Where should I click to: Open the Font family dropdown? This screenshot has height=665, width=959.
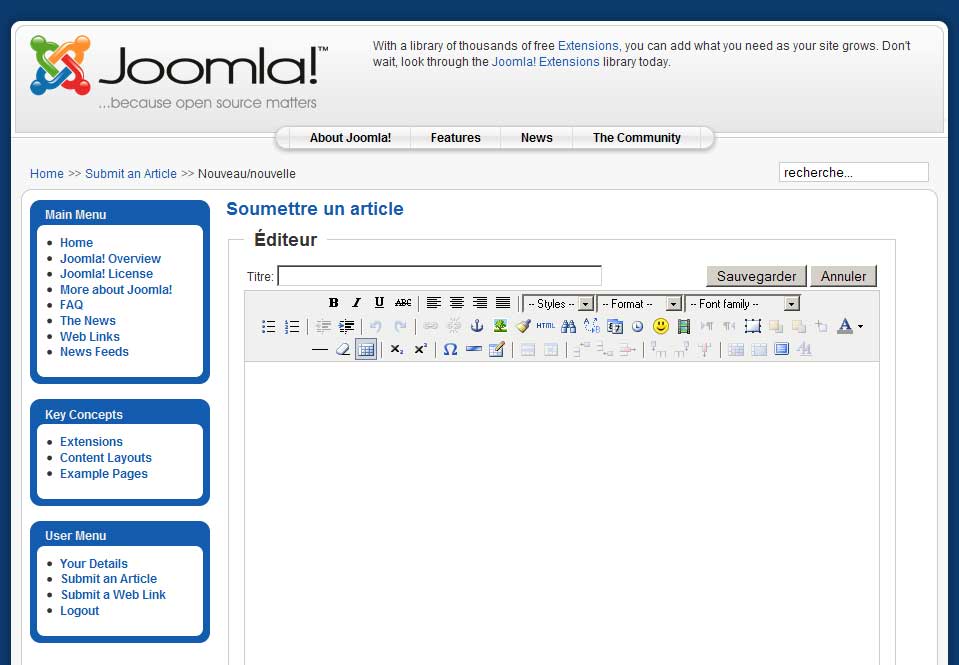click(x=742, y=303)
